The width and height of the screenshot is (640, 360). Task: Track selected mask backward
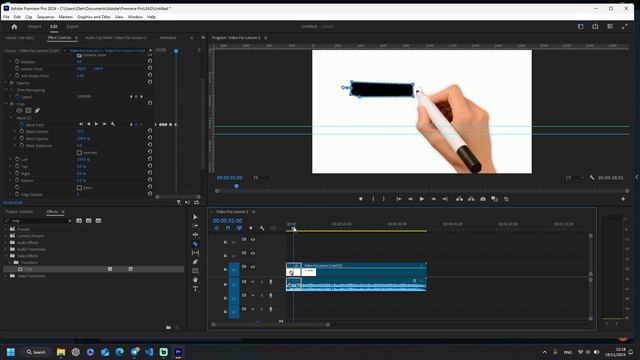coord(88,124)
